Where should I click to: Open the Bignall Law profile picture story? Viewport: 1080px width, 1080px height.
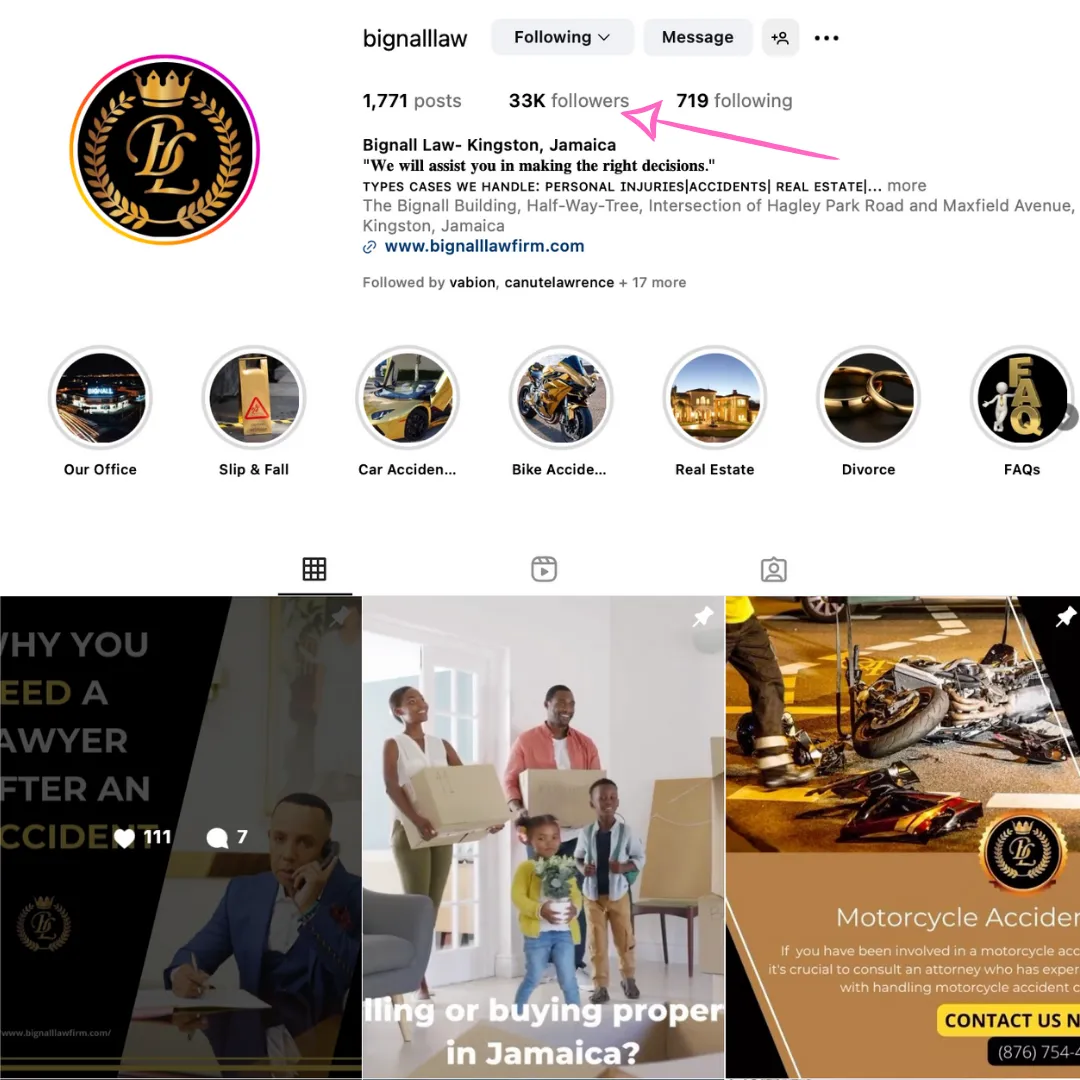[x=164, y=149]
